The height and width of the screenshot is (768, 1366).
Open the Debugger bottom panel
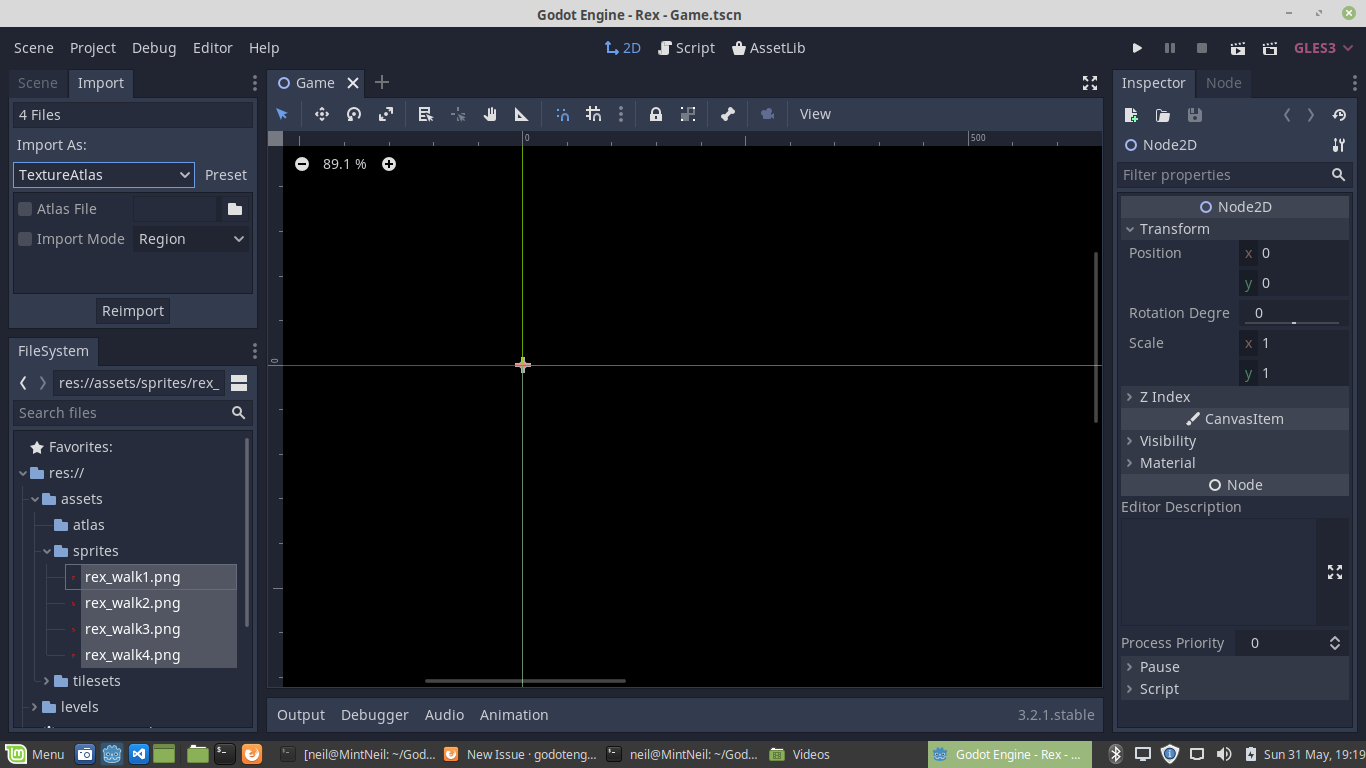tap(374, 714)
